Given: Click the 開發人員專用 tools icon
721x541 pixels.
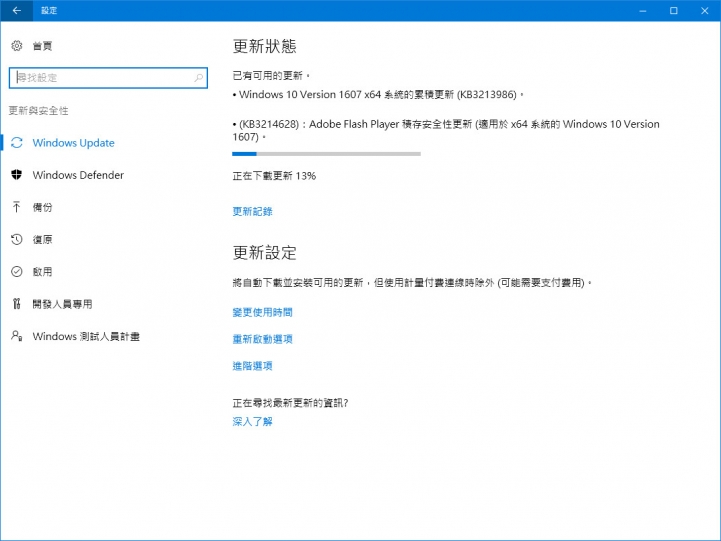Looking at the screenshot, I should (17, 304).
